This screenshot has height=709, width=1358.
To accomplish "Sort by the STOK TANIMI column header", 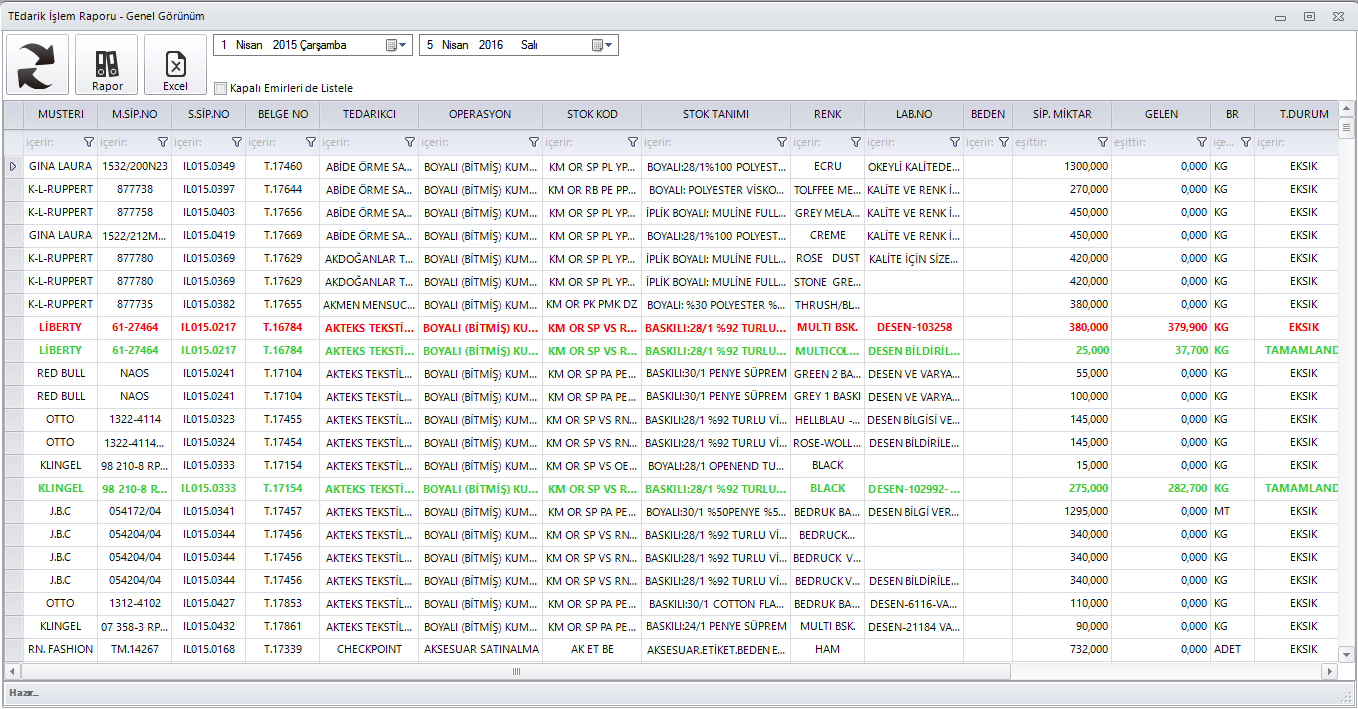I will 715,114.
